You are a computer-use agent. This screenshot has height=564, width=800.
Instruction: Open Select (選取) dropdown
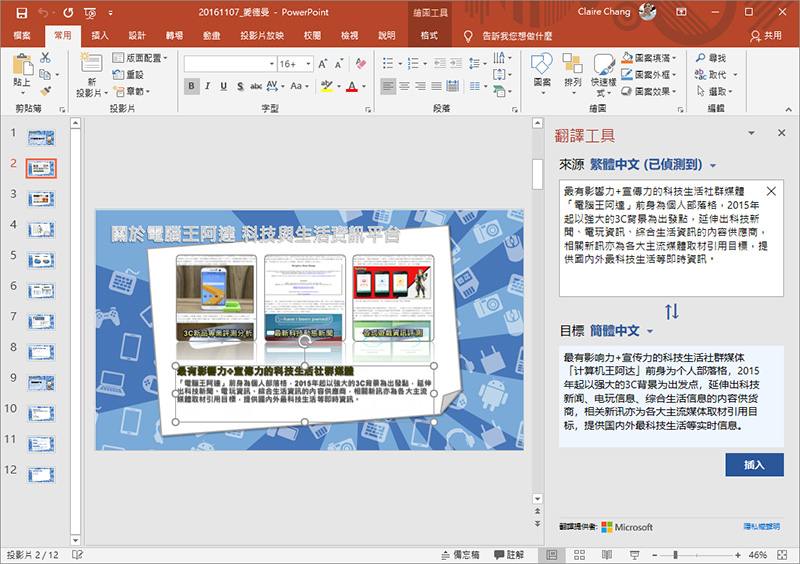714,91
